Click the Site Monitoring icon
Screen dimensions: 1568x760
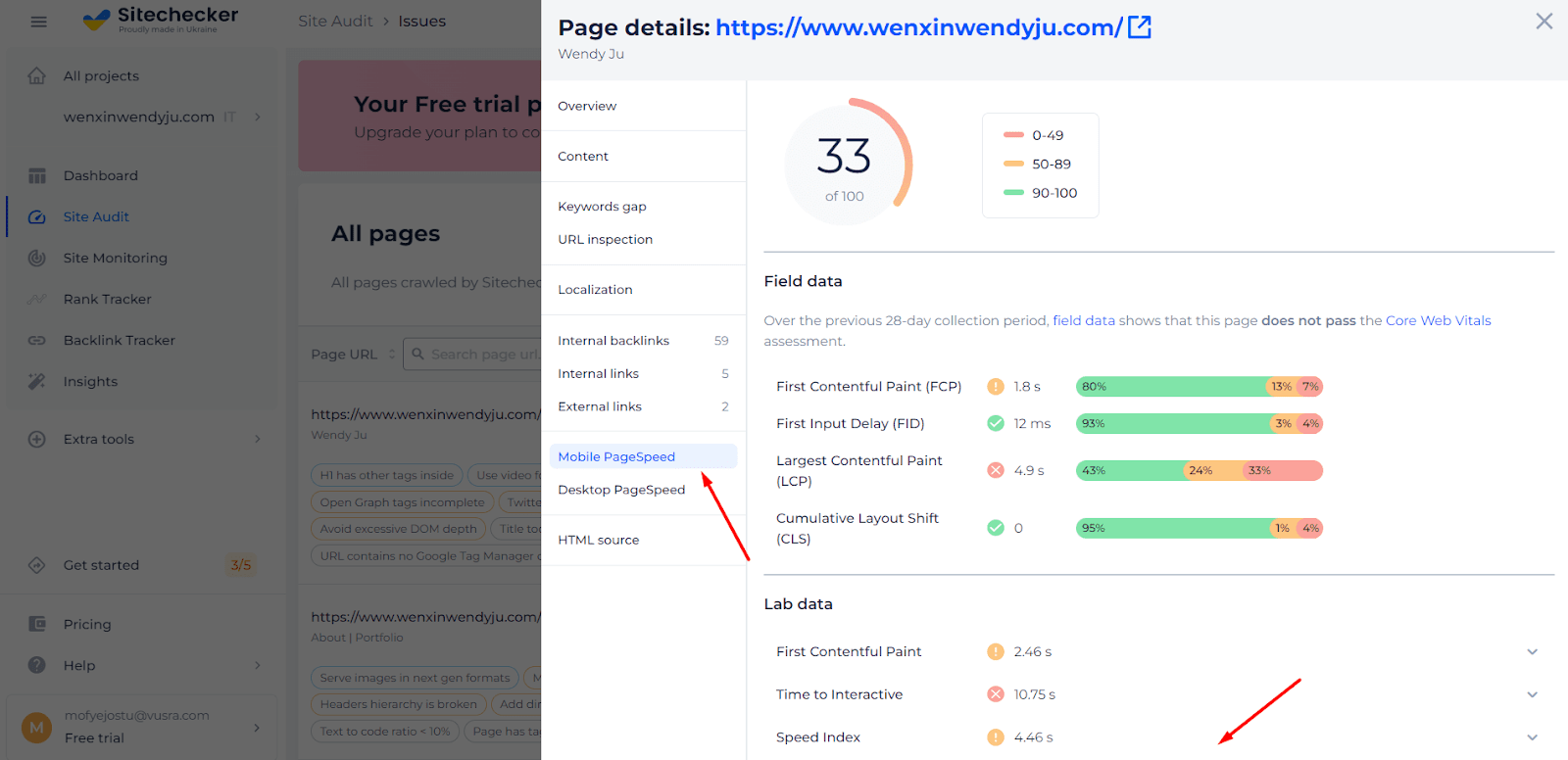[x=37, y=258]
